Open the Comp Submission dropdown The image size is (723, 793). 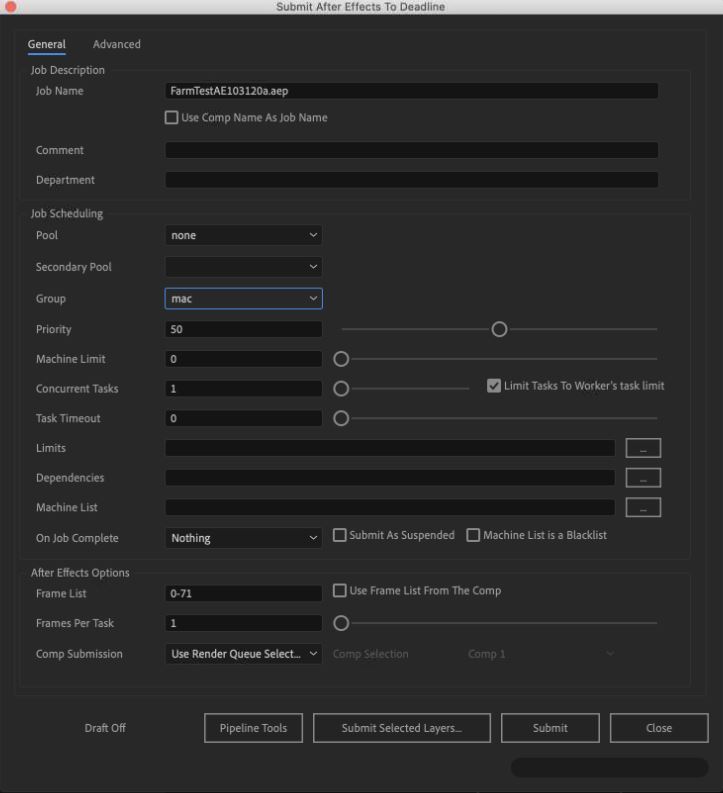point(244,654)
